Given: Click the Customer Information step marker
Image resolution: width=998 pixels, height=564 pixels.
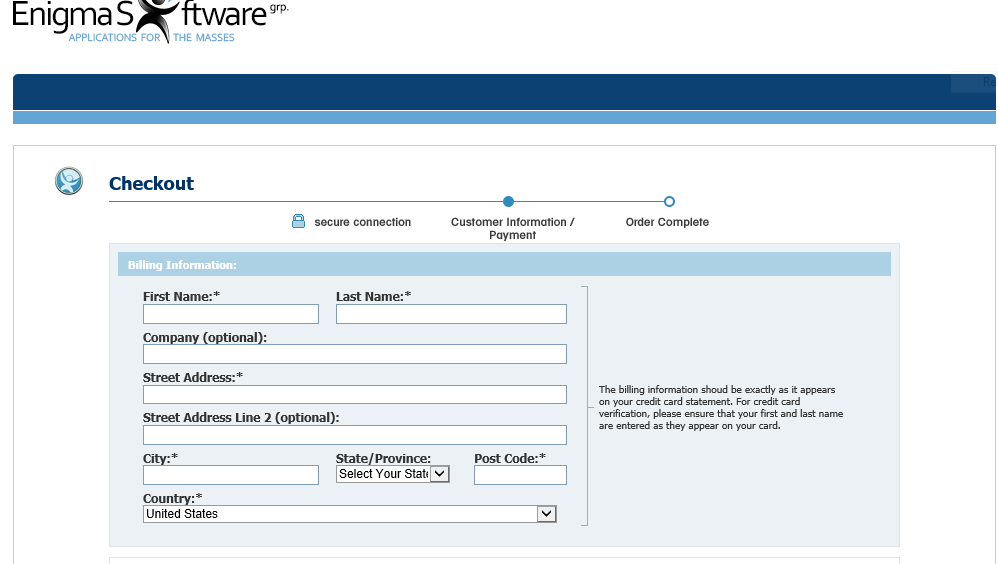Looking at the screenshot, I should coord(508,201).
